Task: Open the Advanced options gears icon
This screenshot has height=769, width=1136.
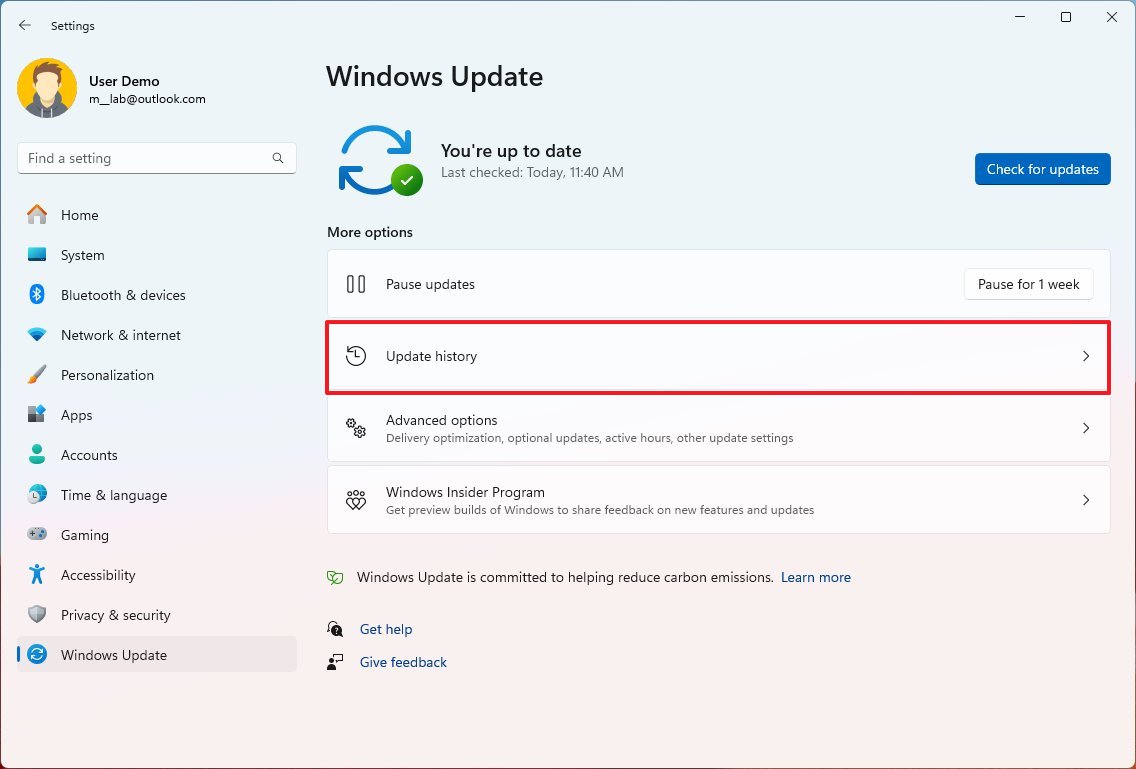Action: coord(356,428)
